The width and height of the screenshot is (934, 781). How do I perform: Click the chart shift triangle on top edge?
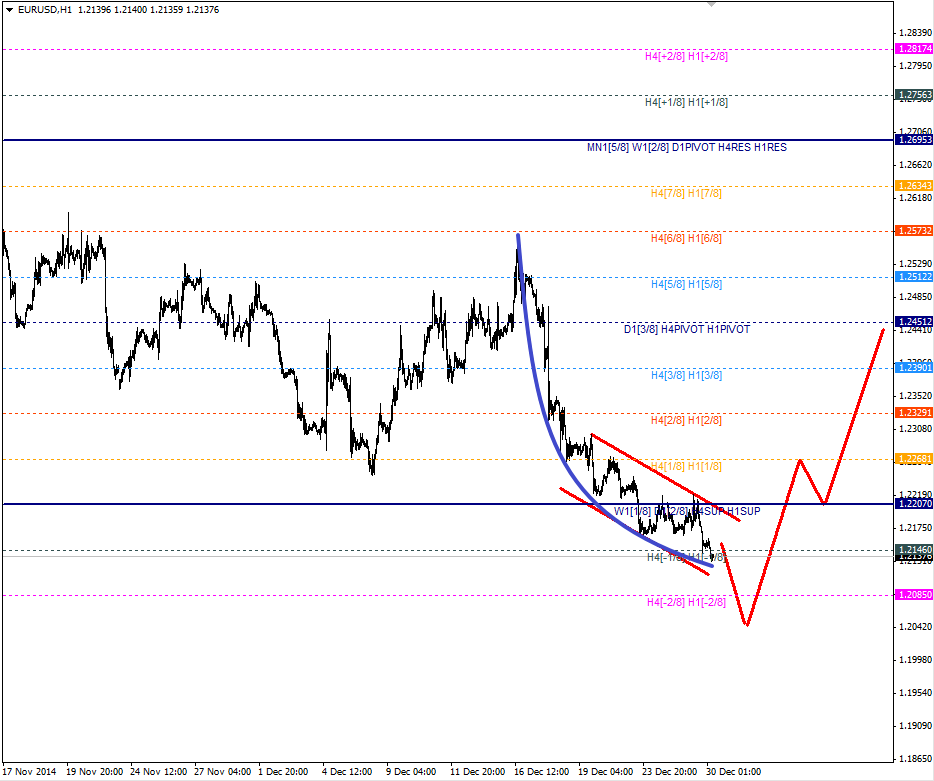click(711, 4)
